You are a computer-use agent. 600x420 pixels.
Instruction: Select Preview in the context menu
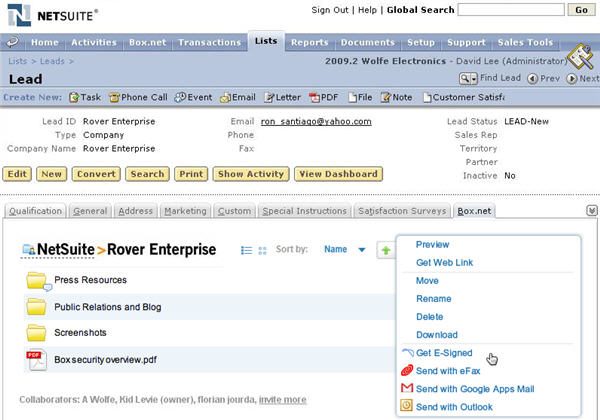432,244
